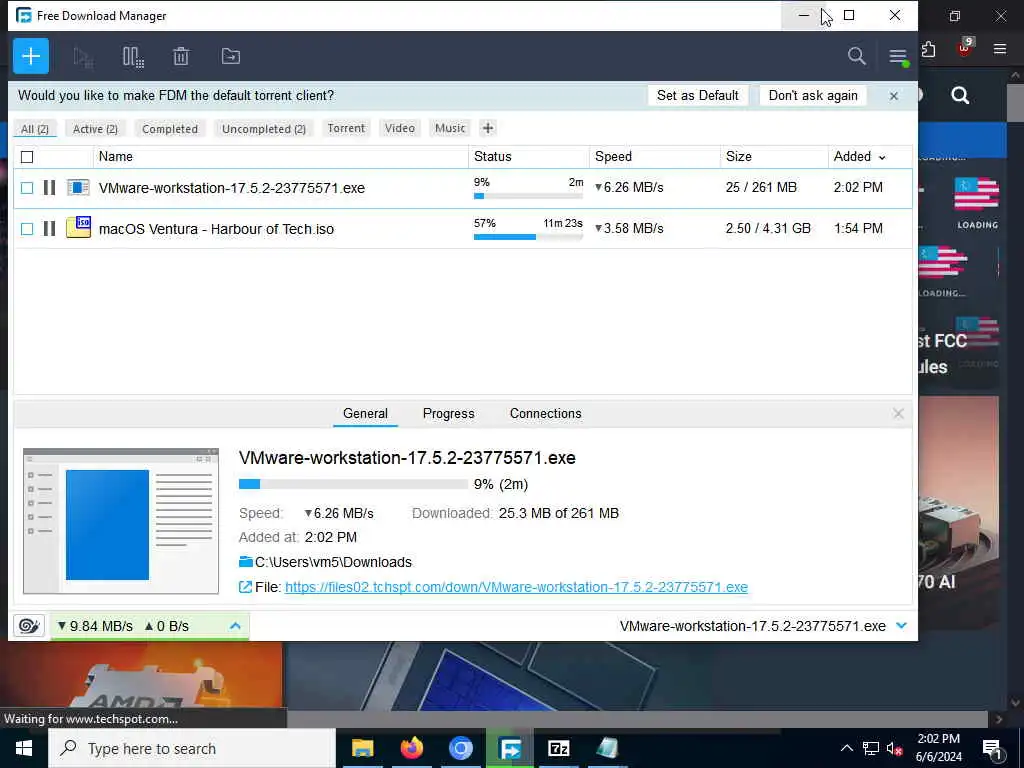Select the Video filter
The height and width of the screenshot is (768, 1024).
400,128
